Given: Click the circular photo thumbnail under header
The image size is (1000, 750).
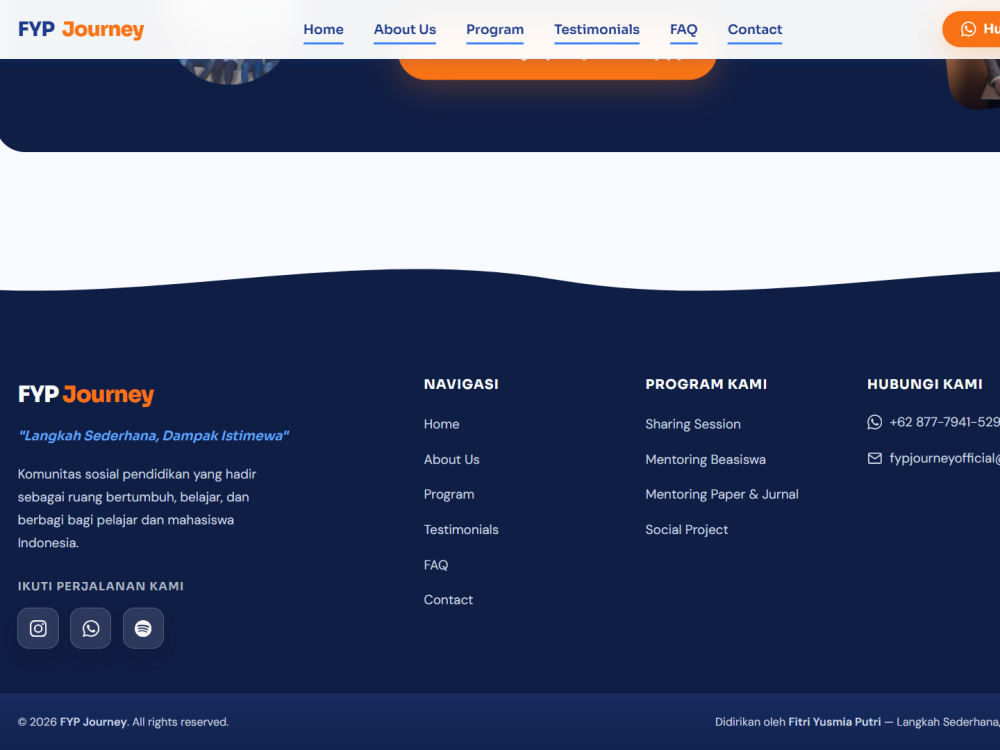Looking at the screenshot, I should point(230,71).
